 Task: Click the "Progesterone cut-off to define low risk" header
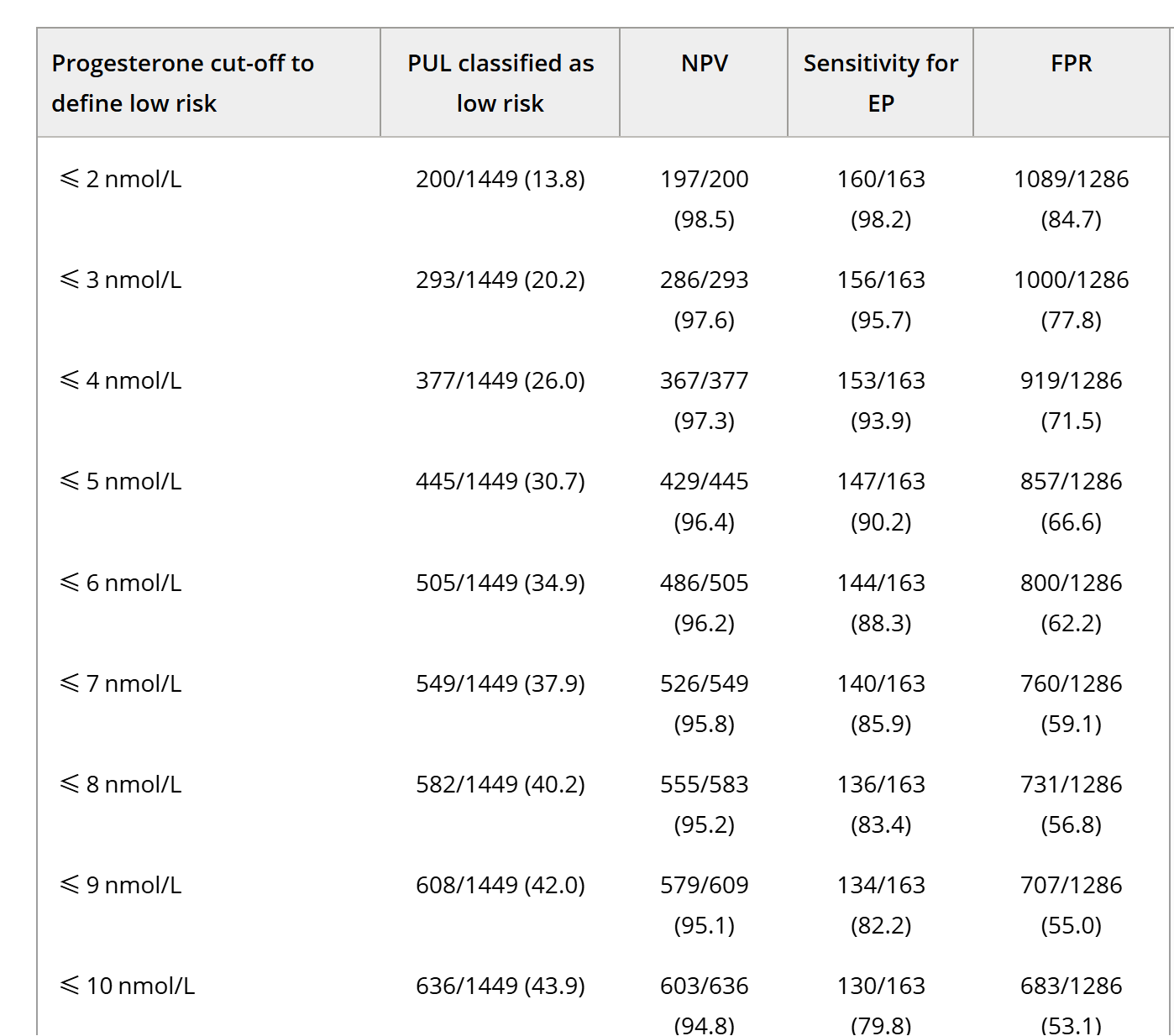(183, 83)
